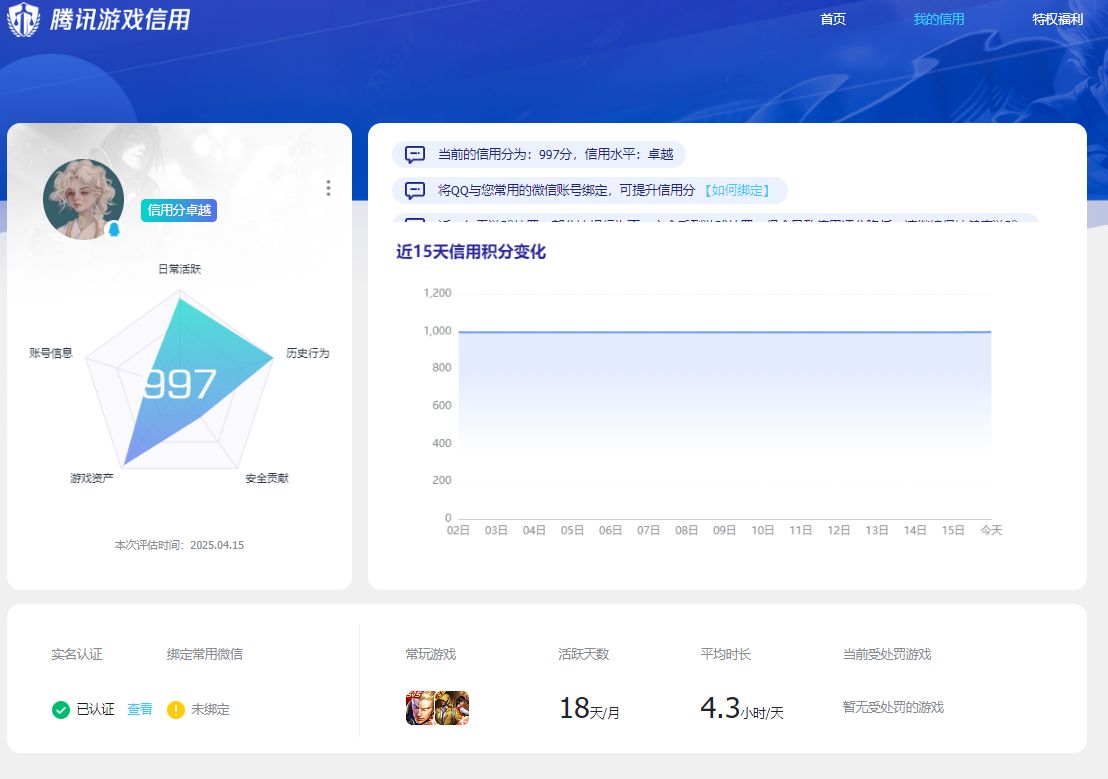Click the 1,200 value on chart y-axis
Viewport: 1108px width, 779px height.
click(x=437, y=293)
